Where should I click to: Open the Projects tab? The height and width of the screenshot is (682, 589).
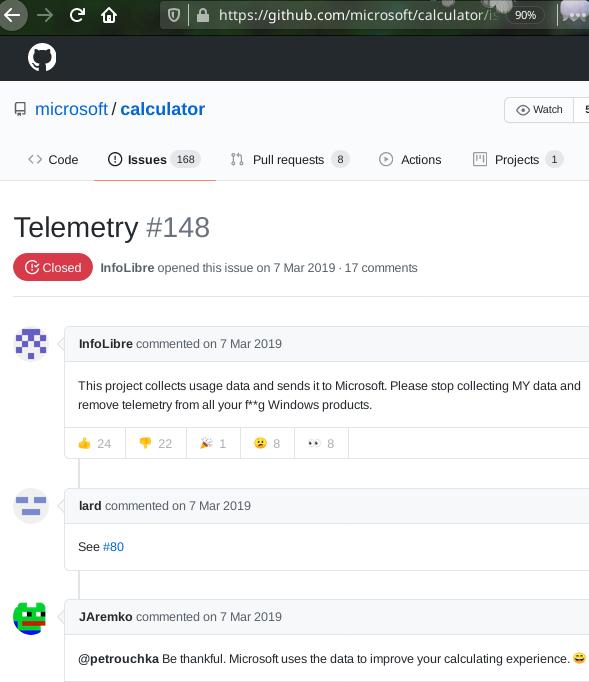518,160
